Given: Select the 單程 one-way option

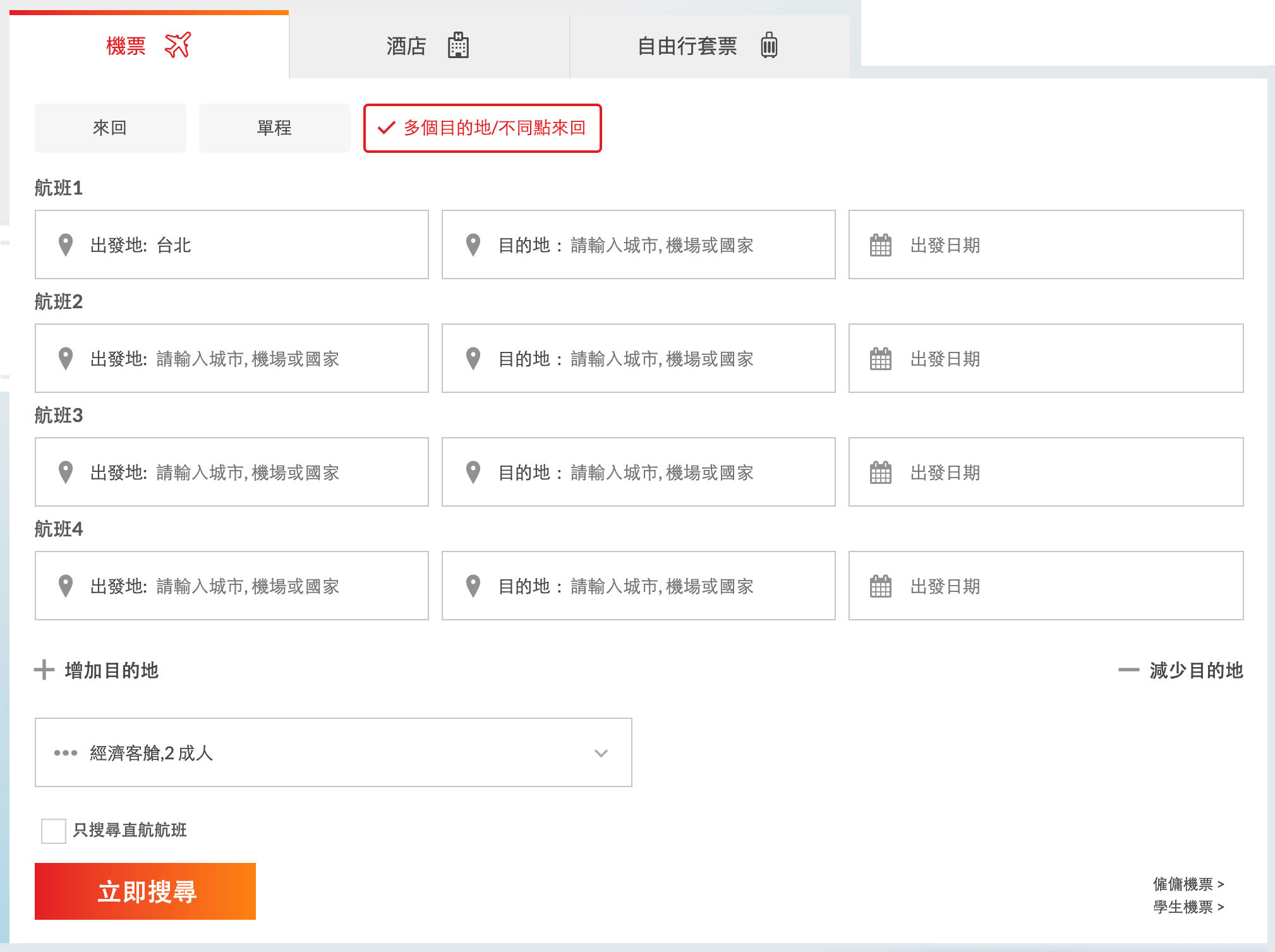Looking at the screenshot, I should click(275, 128).
